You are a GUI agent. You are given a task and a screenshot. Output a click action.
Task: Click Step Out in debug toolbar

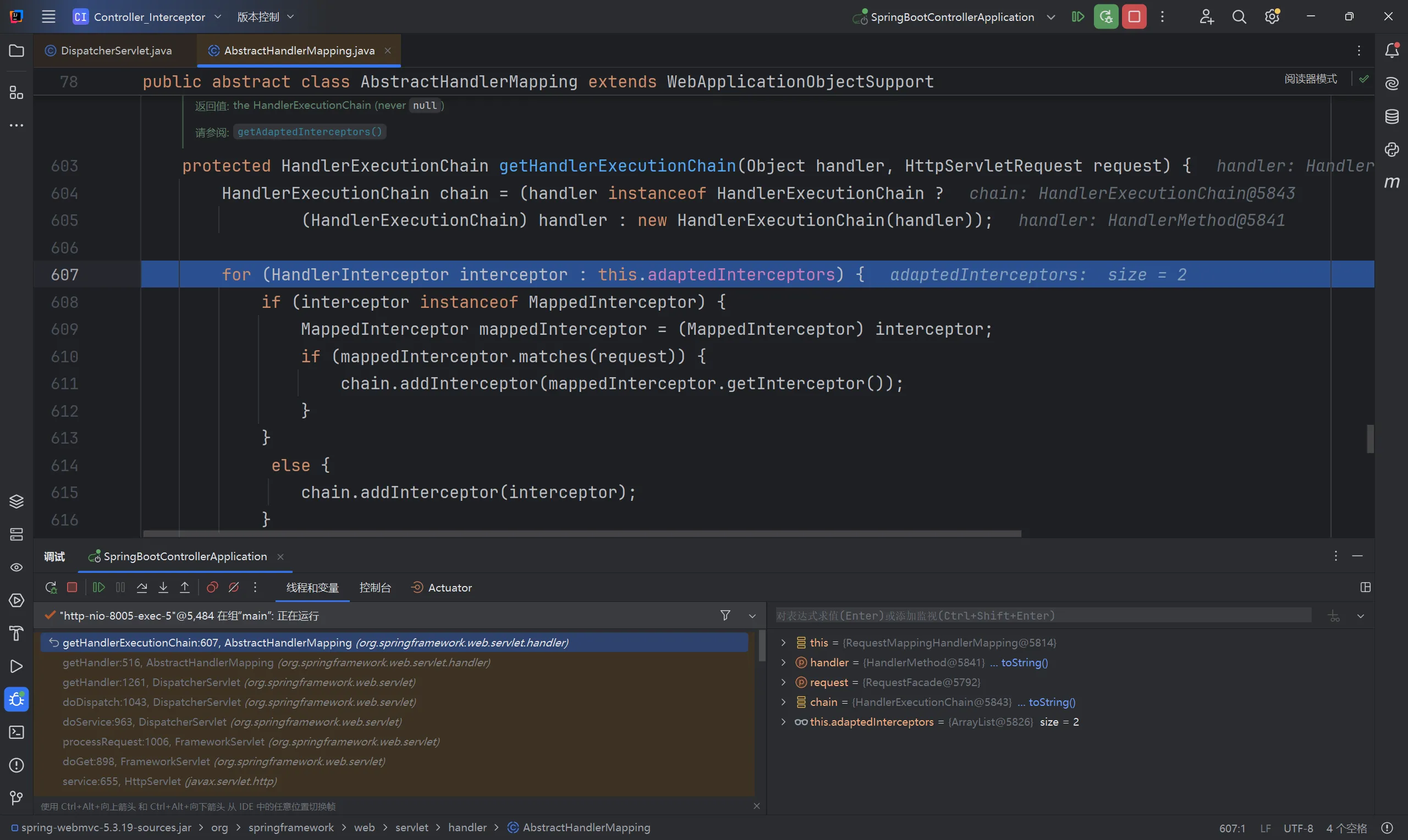point(185,588)
